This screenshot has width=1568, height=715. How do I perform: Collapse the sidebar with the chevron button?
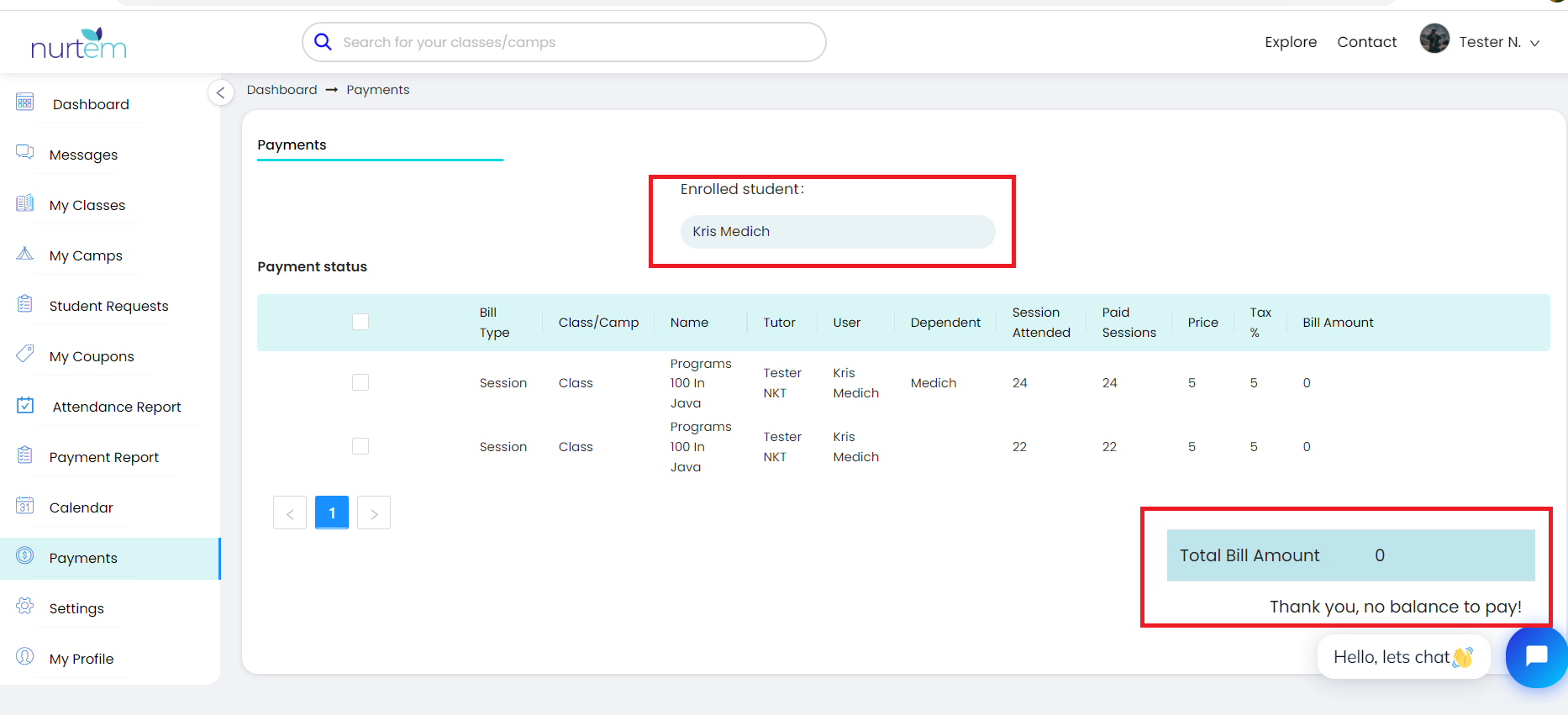pos(220,92)
